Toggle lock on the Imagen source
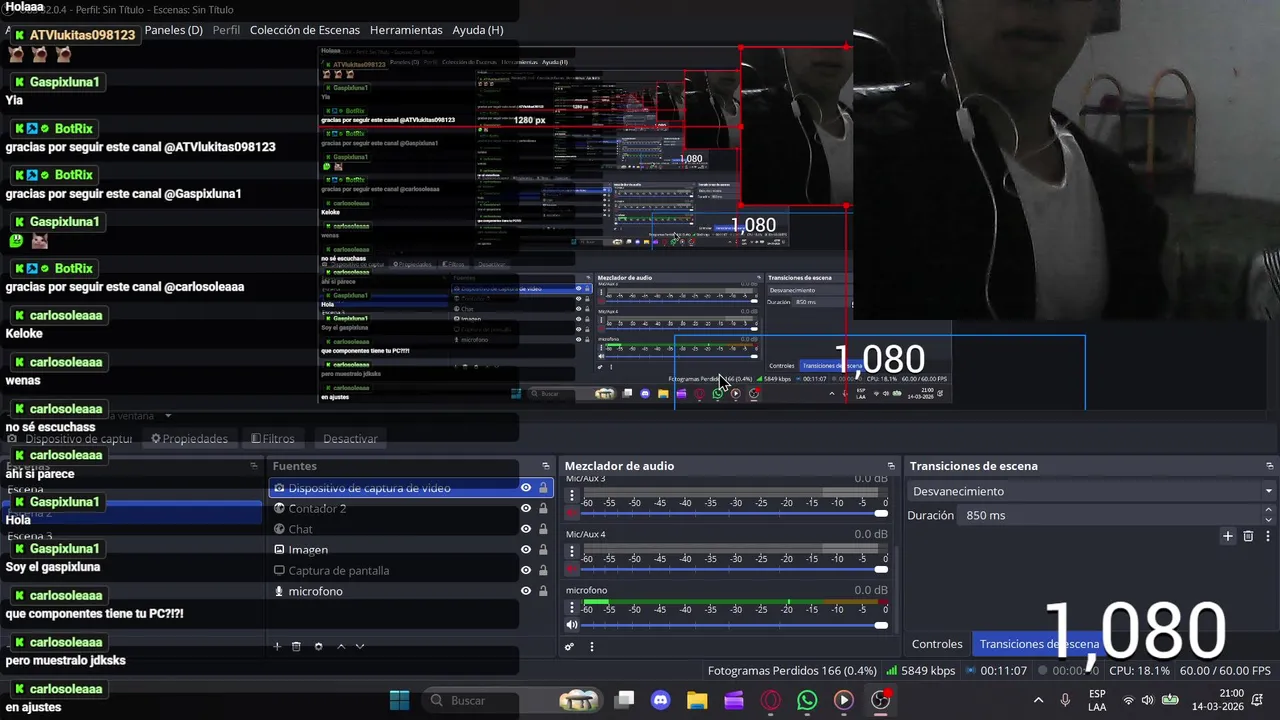Image resolution: width=1280 pixels, height=720 pixels. point(543,550)
